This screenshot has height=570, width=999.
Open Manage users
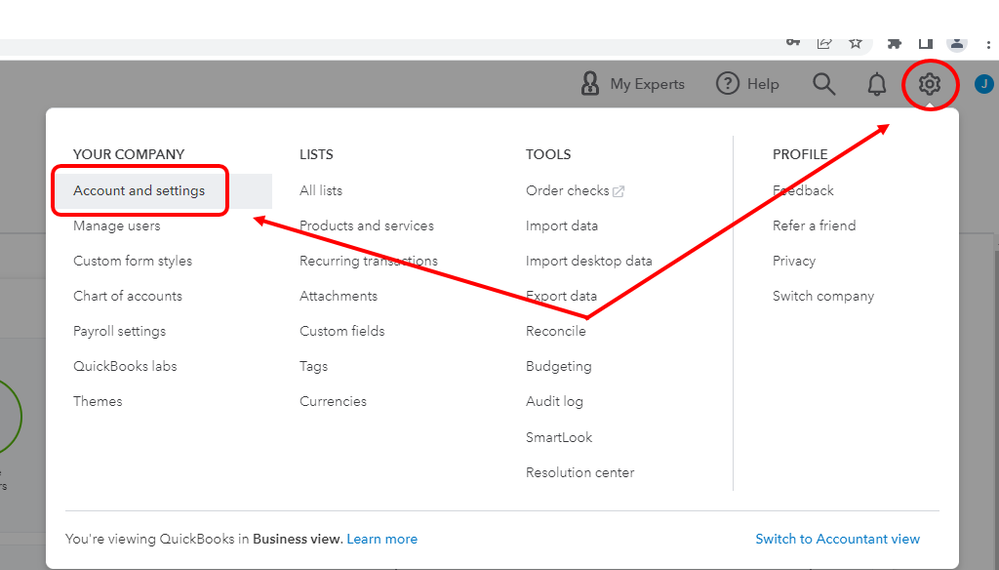coord(116,226)
